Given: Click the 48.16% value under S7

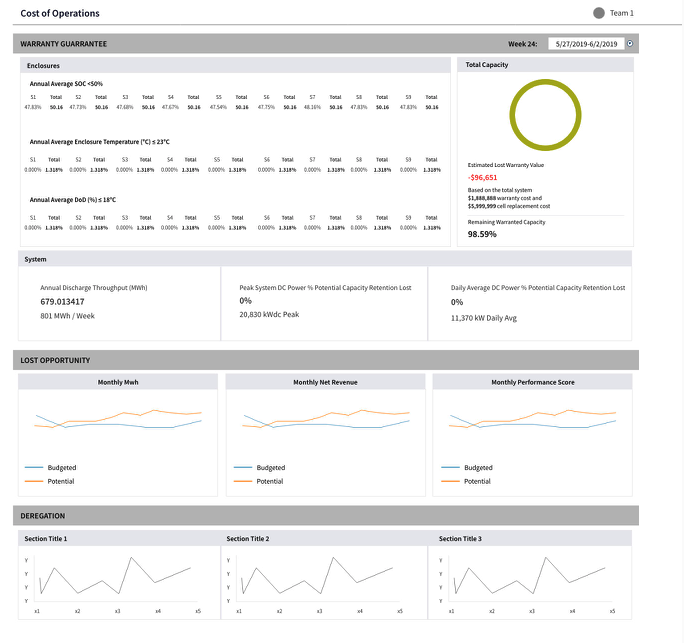Looking at the screenshot, I should [x=312, y=107].
